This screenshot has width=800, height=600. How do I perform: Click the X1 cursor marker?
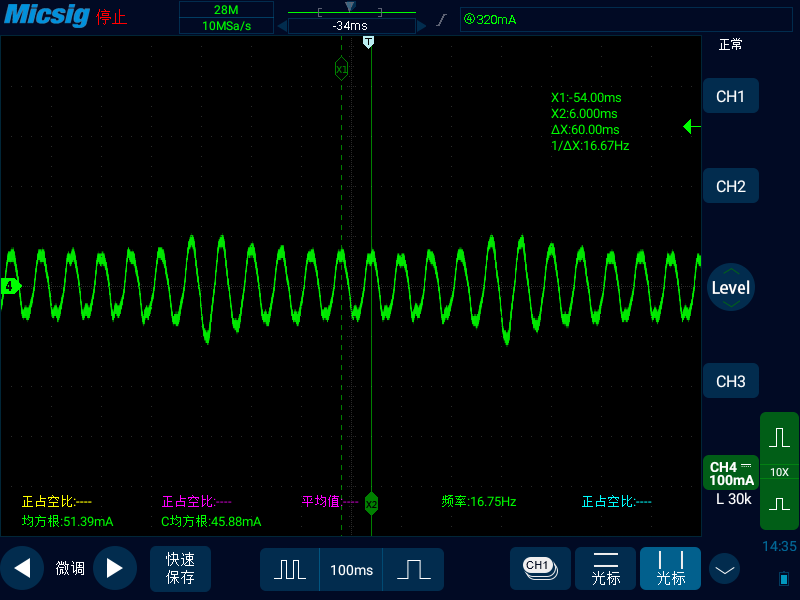[x=341, y=69]
